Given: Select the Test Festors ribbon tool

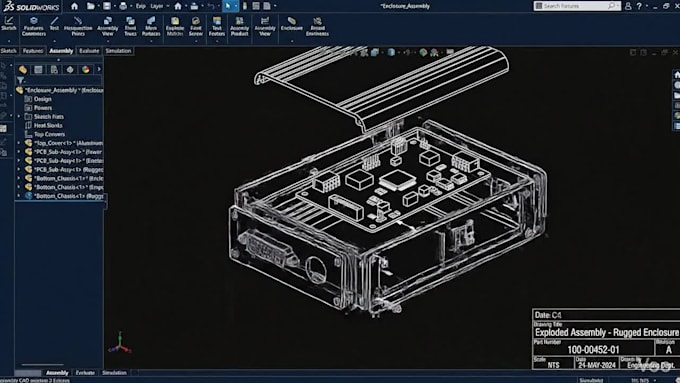Looking at the screenshot, I should (217, 26).
